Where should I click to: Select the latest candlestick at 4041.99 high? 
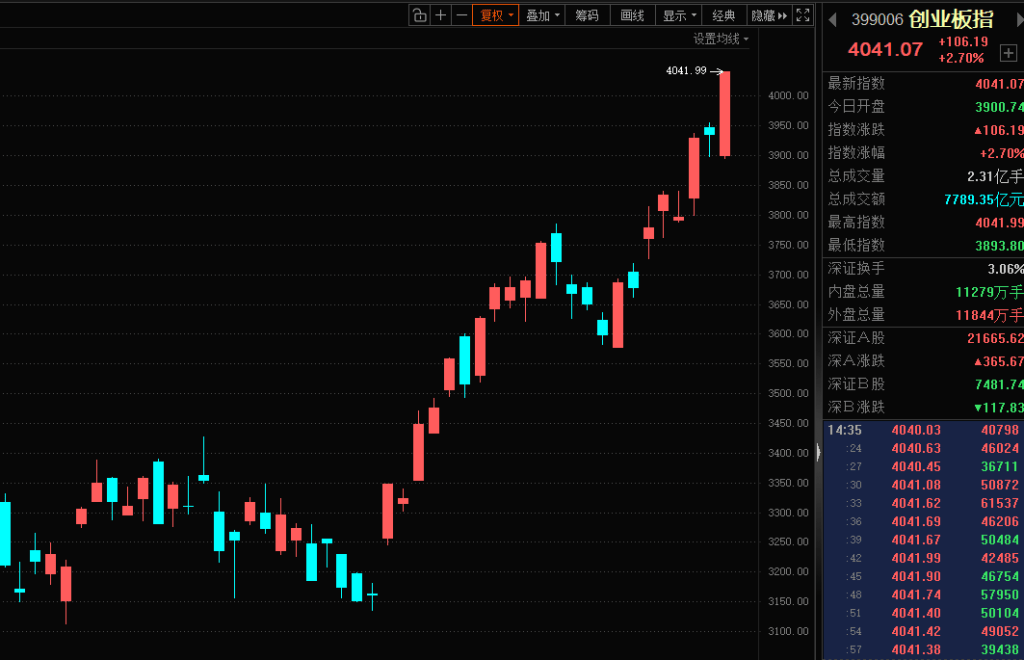click(724, 114)
